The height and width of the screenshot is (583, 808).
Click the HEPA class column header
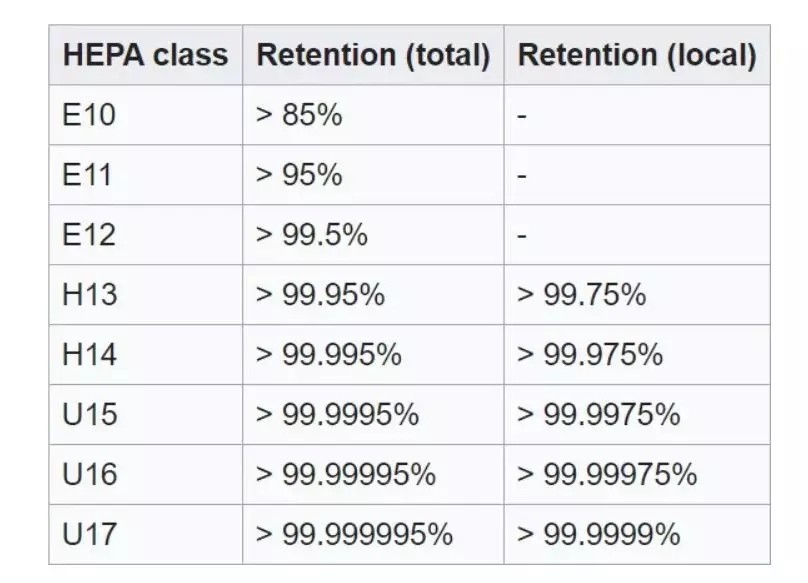pos(145,55)
